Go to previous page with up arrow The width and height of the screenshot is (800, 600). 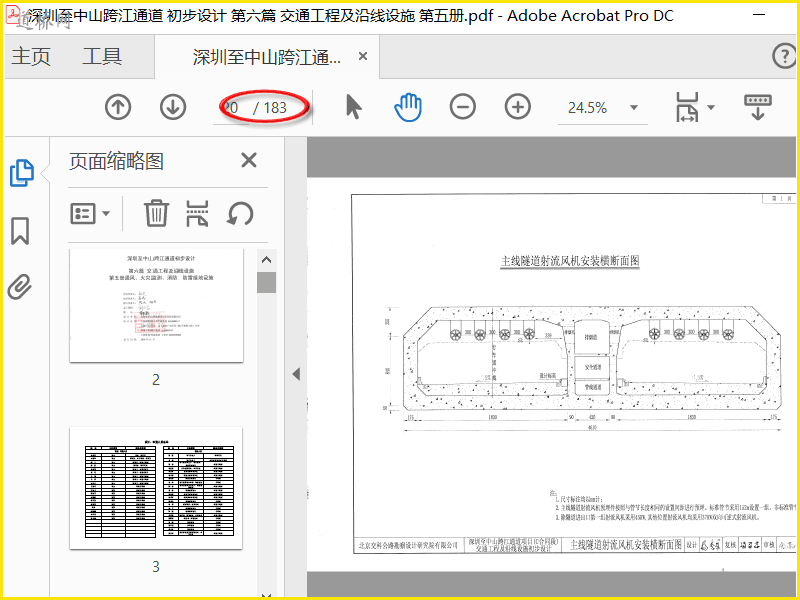tap(118, 107)
